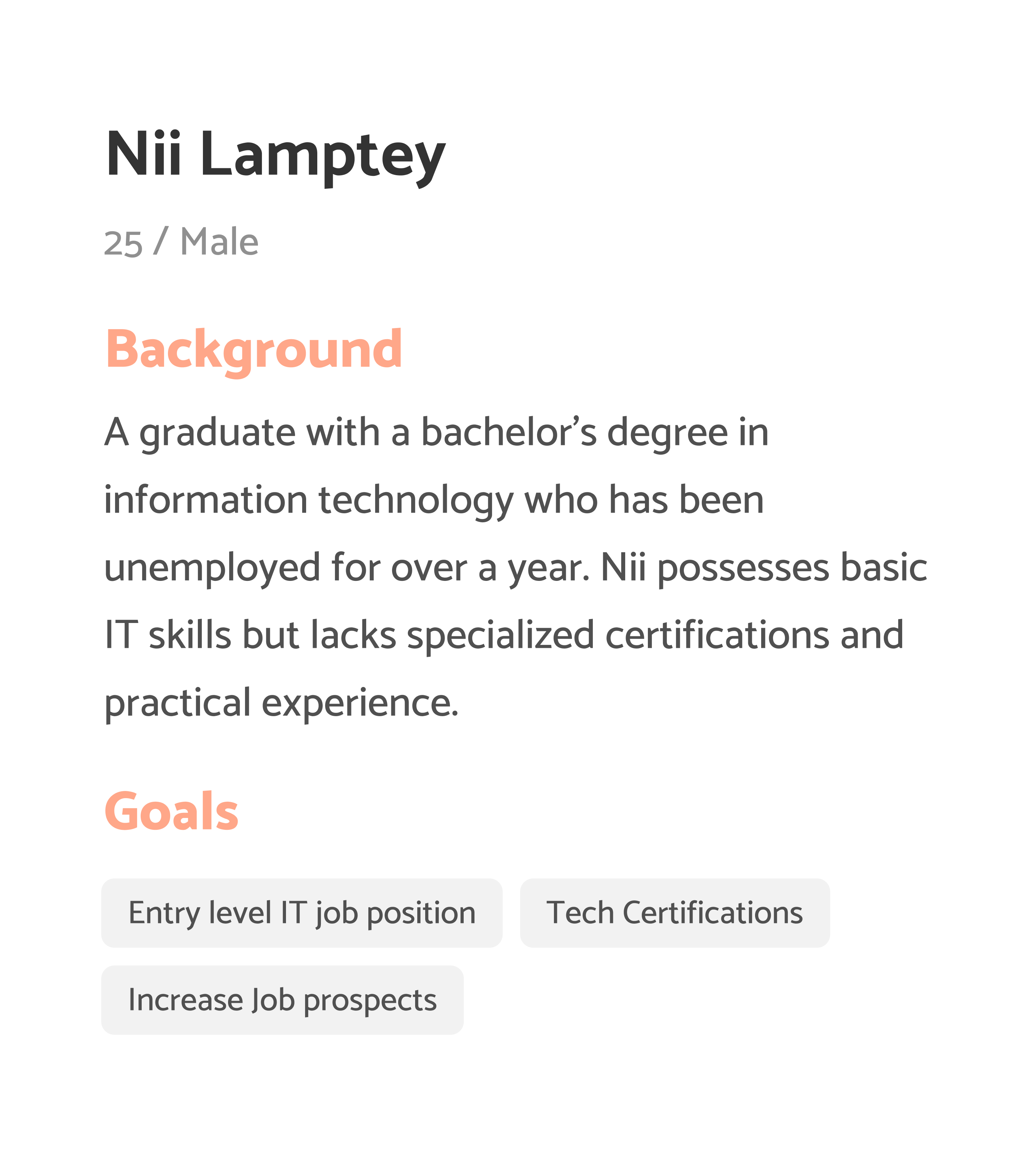This screenshot has height=1151, width=1036.
Task: Click the word 'unemployed' in the description
Action: [212, 568]
